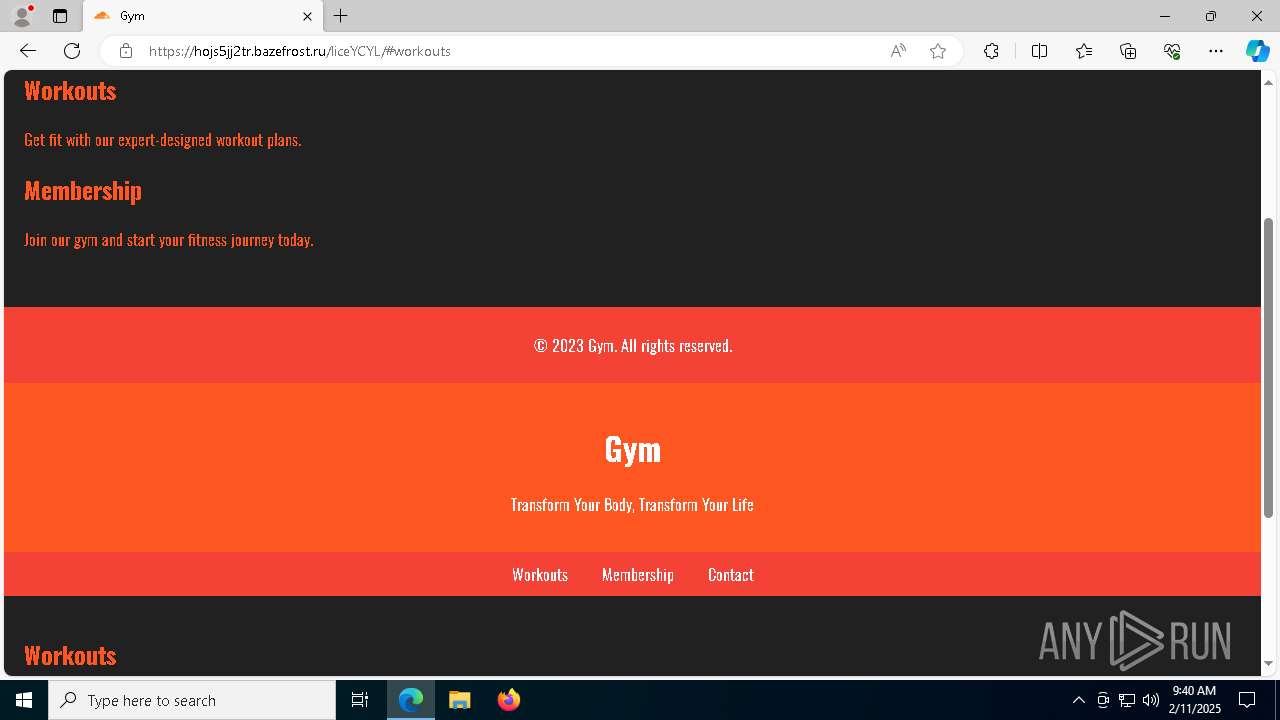Screen dimensions: 1280x720
Task: Open the notification center icon
Action: (1247, 700)
